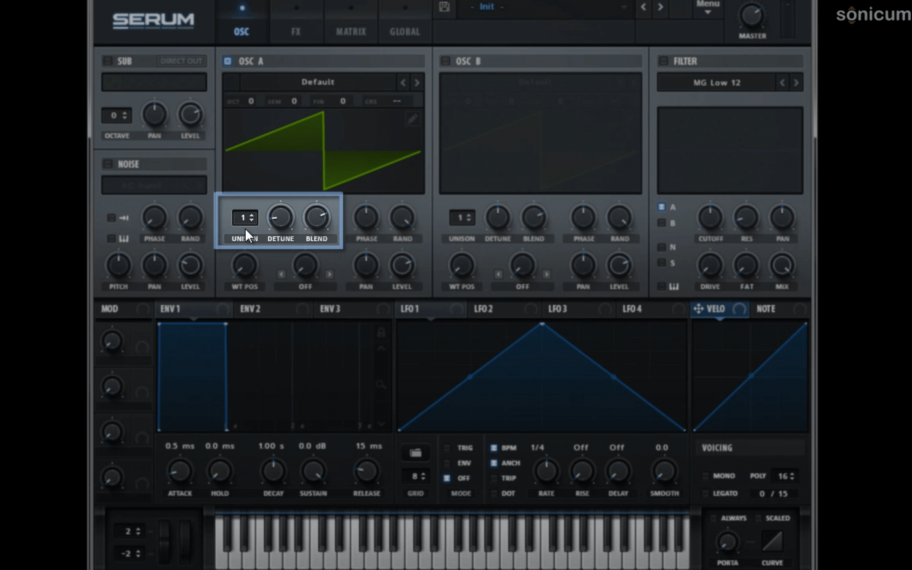Click OSC A warp mode left arrow
Screen dimensions: 912x570
tap(281, 274)
